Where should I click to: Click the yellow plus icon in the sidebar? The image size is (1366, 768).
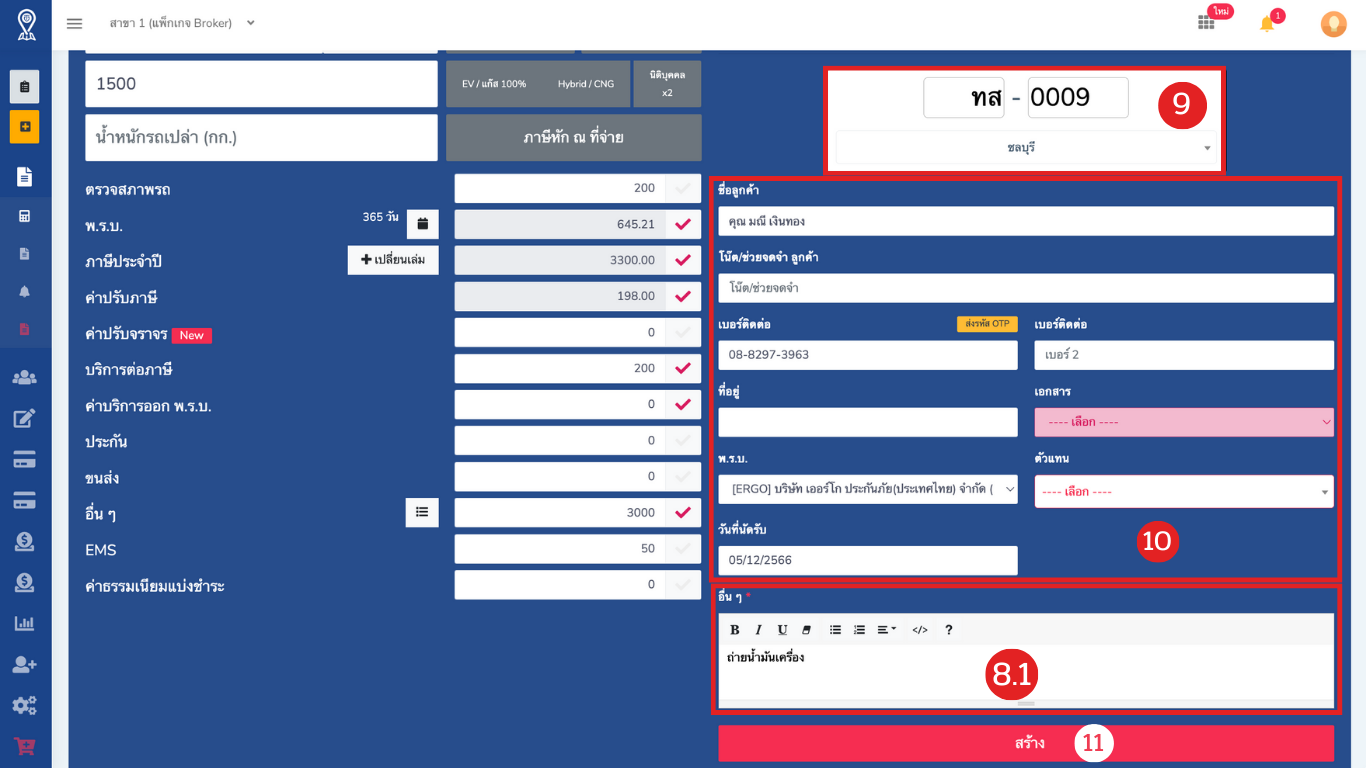click(25, 127)
